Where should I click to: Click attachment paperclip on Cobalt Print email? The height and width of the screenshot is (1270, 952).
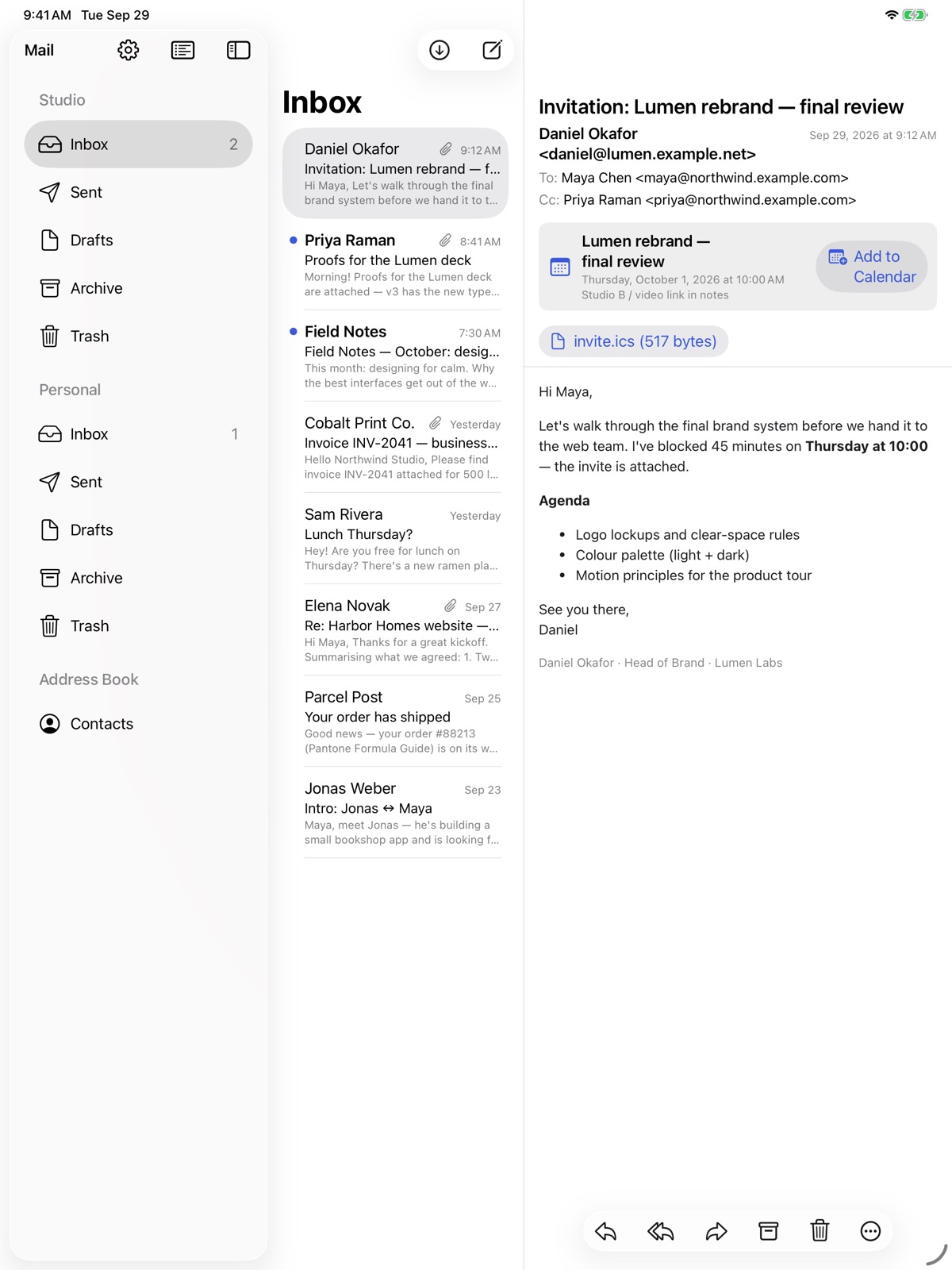(435, 423)
